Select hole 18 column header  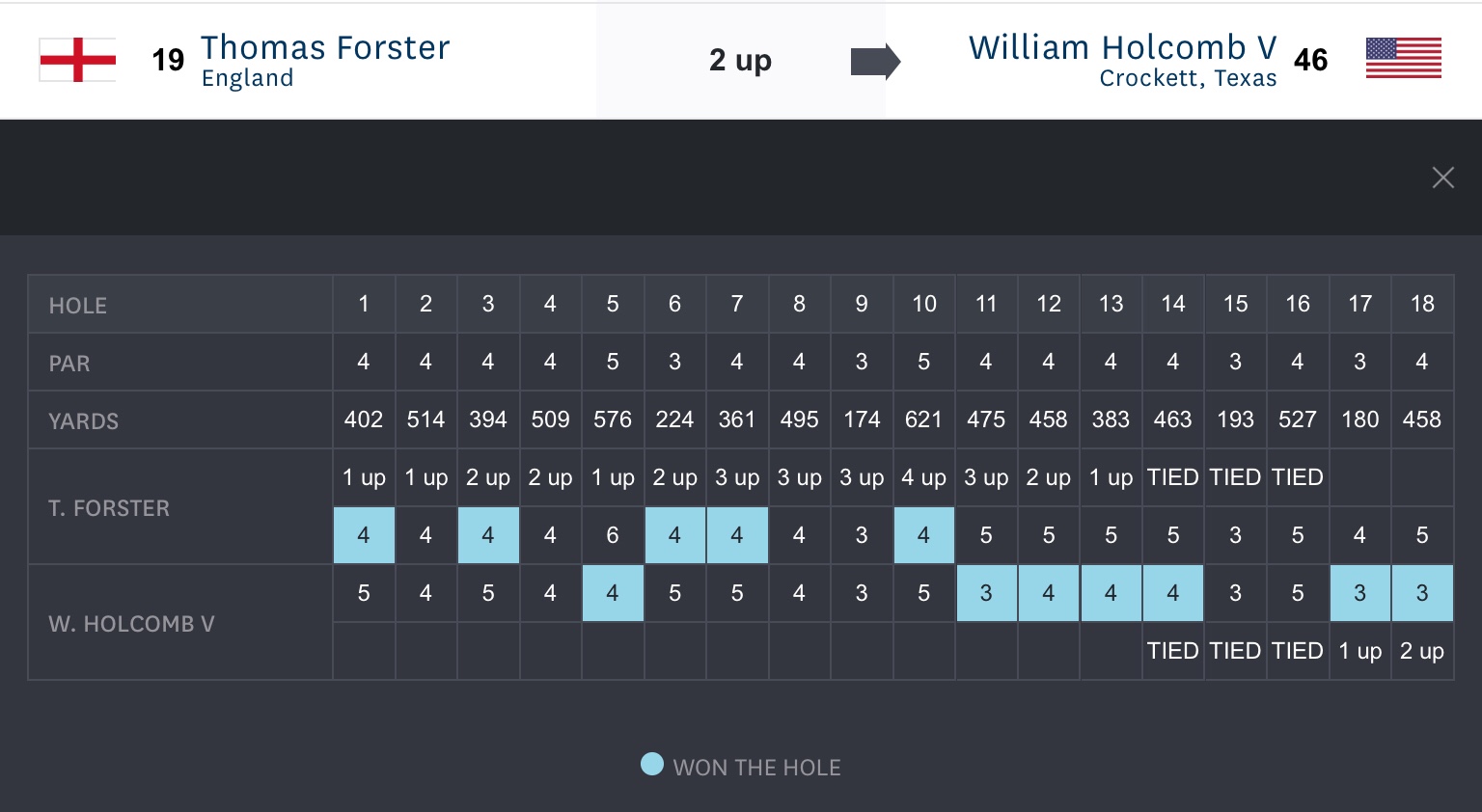1422,305
